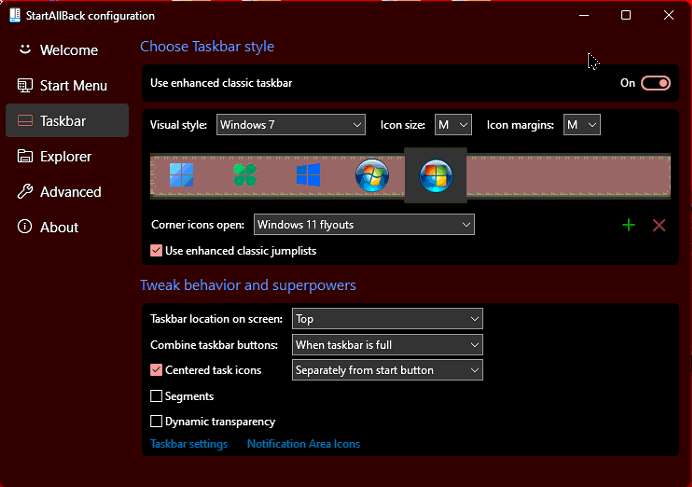Uncheck Use enhanced classic jumplists
The height and width of the screenshot is (487, 692).
point(156,250)
